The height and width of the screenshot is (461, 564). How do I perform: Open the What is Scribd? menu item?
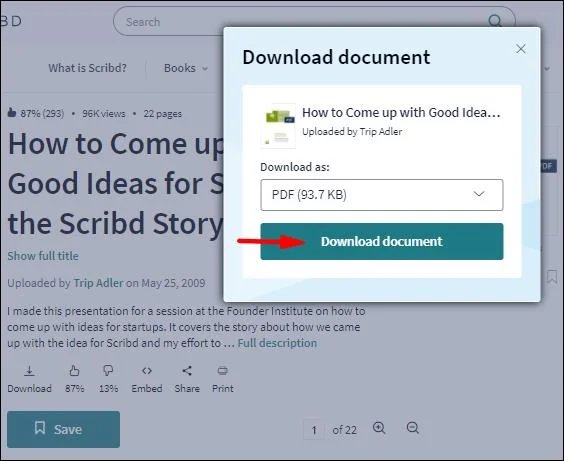point(87,68)
